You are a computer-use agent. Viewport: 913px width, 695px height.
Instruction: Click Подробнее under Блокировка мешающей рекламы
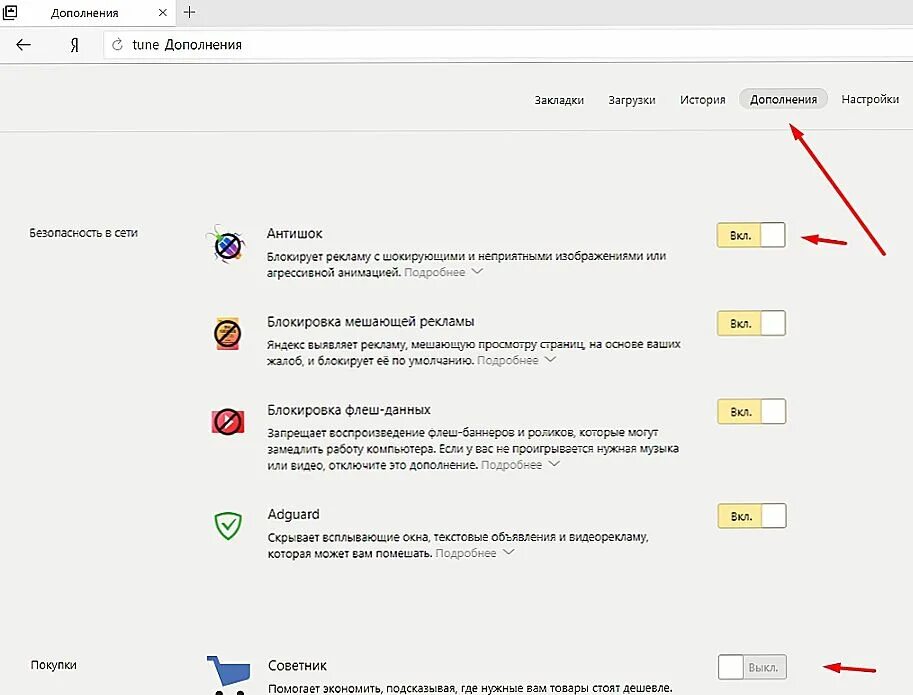point(508,360)
